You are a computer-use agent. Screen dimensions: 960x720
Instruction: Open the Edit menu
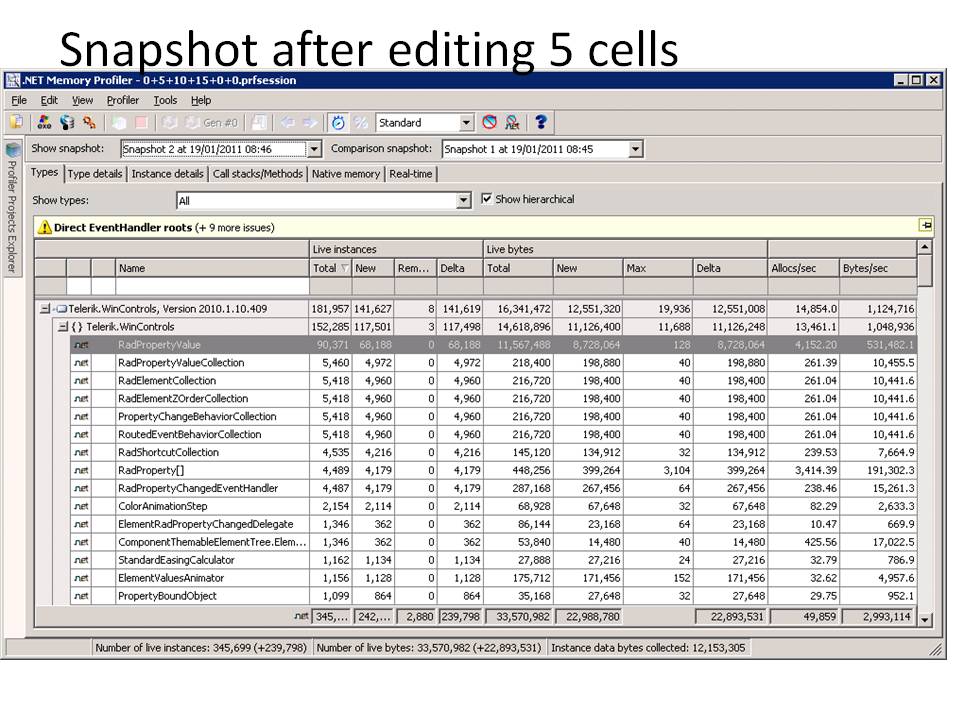tap(49, 100)
